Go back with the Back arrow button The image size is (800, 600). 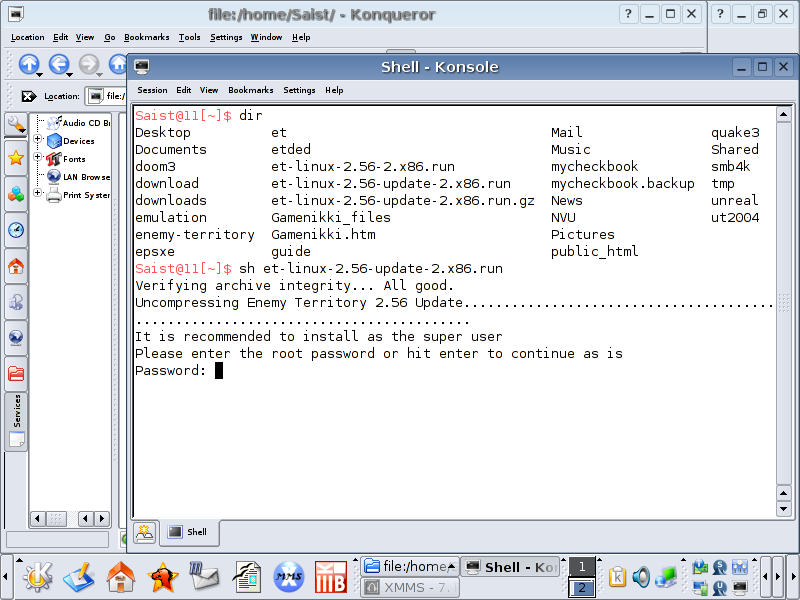59,64
